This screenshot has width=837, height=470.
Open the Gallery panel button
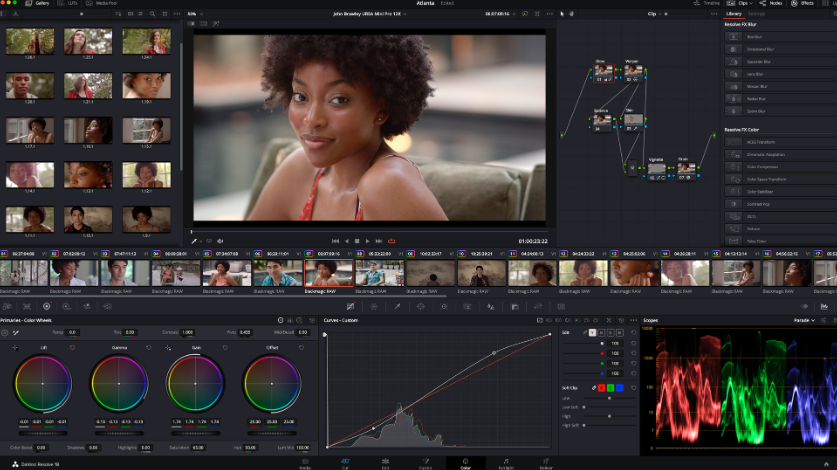pos(37,3)
